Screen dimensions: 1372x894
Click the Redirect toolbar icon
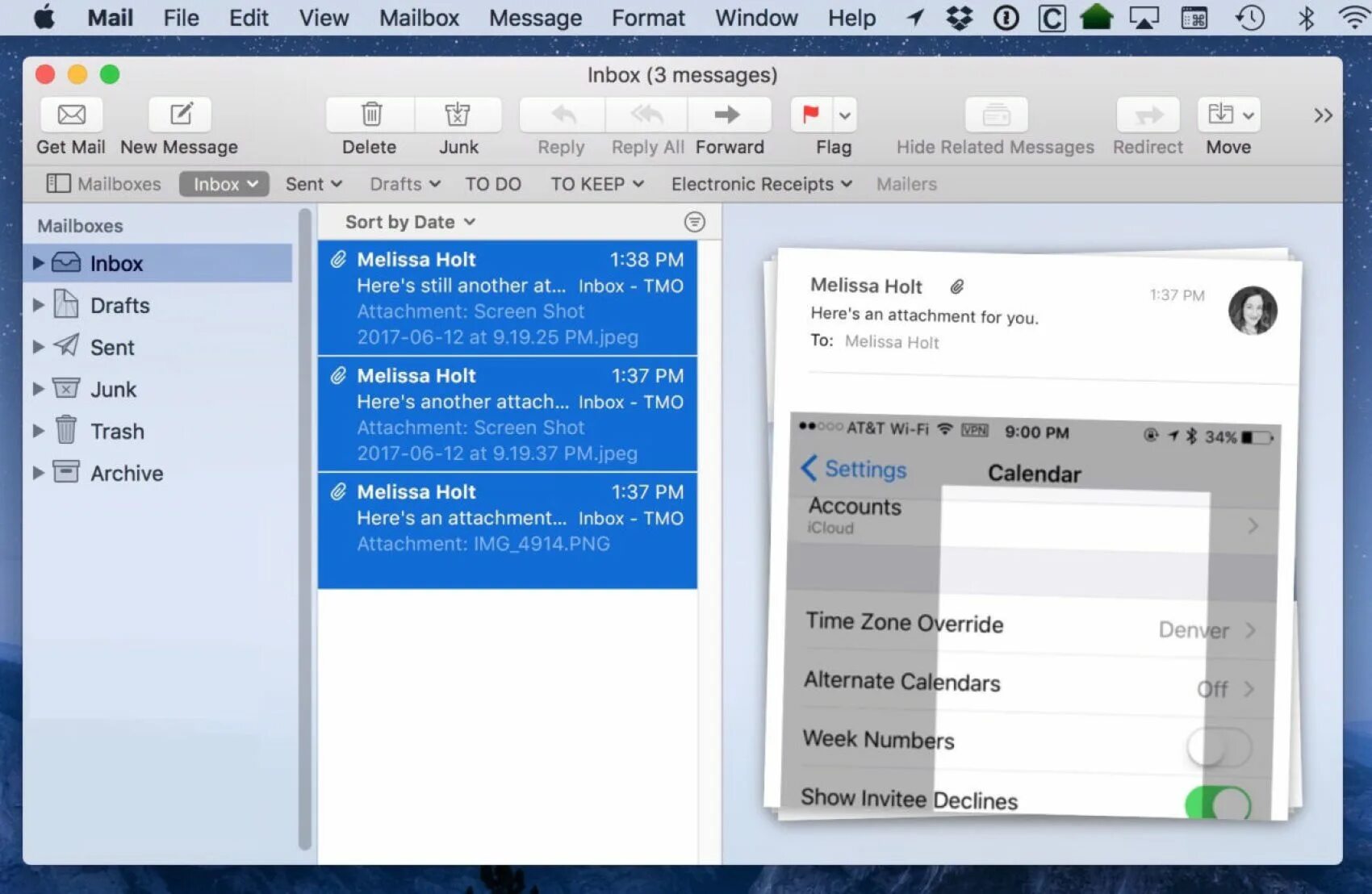1148,115
